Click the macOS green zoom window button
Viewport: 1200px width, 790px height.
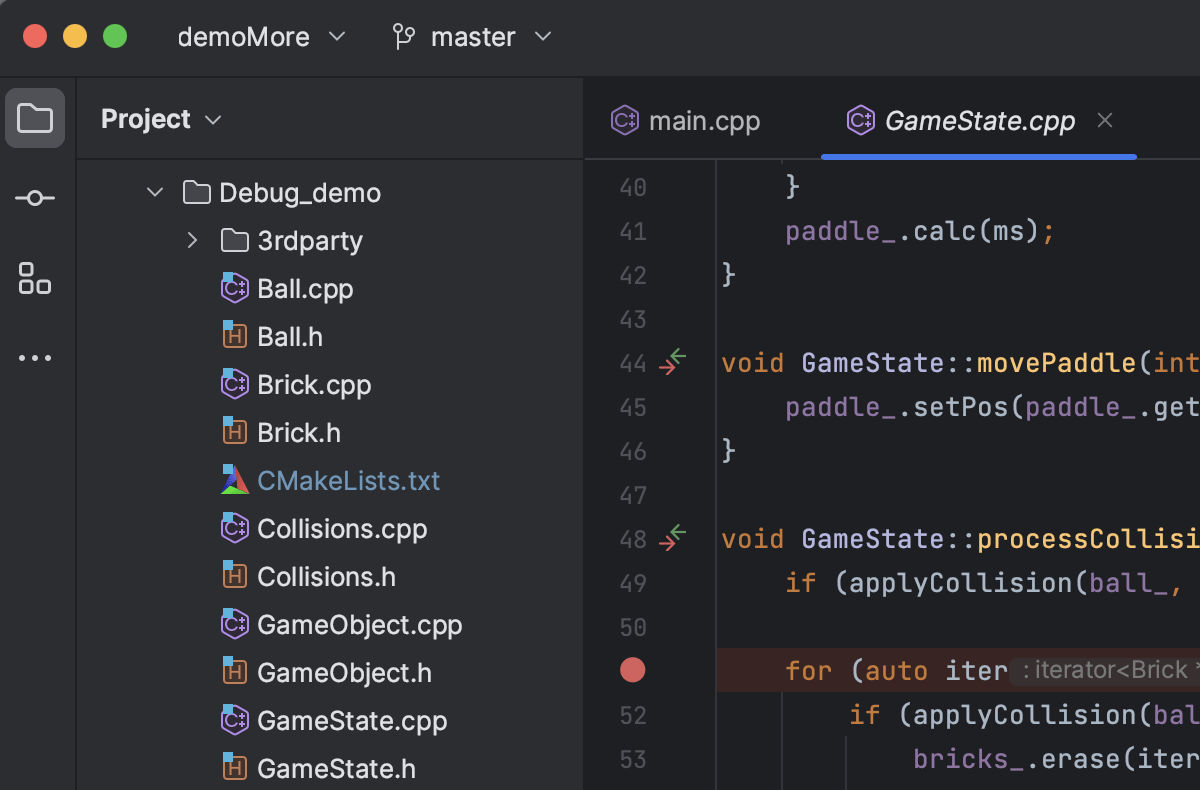115,37
